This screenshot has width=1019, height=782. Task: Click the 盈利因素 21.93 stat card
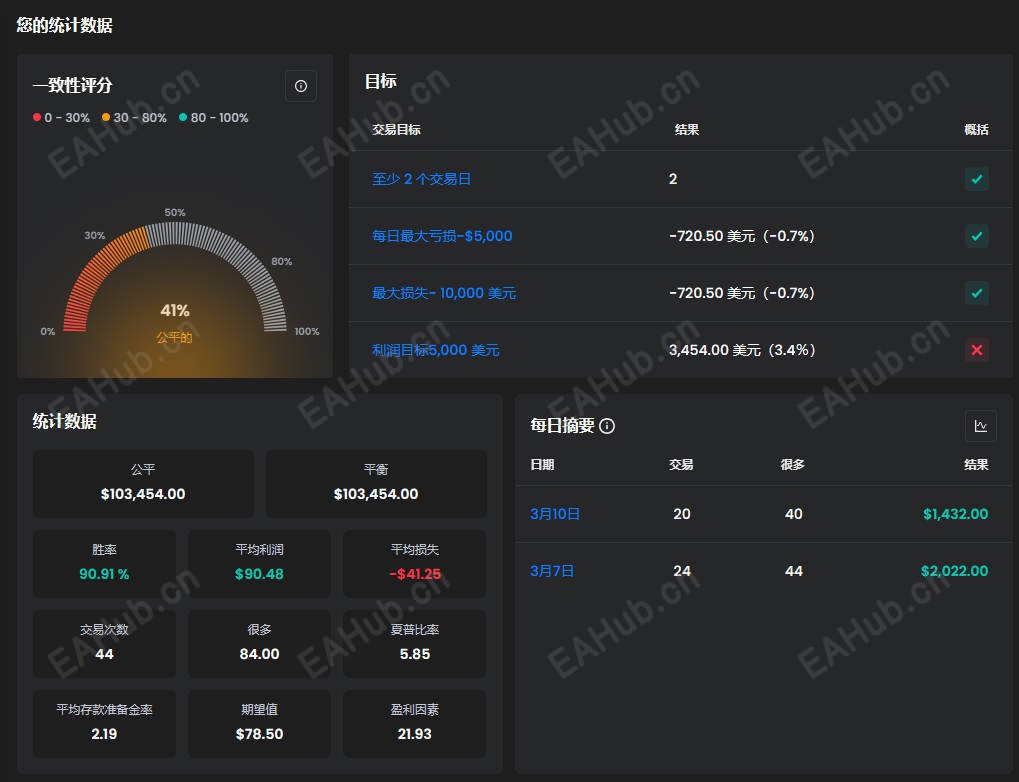click(x=415, y=723)
